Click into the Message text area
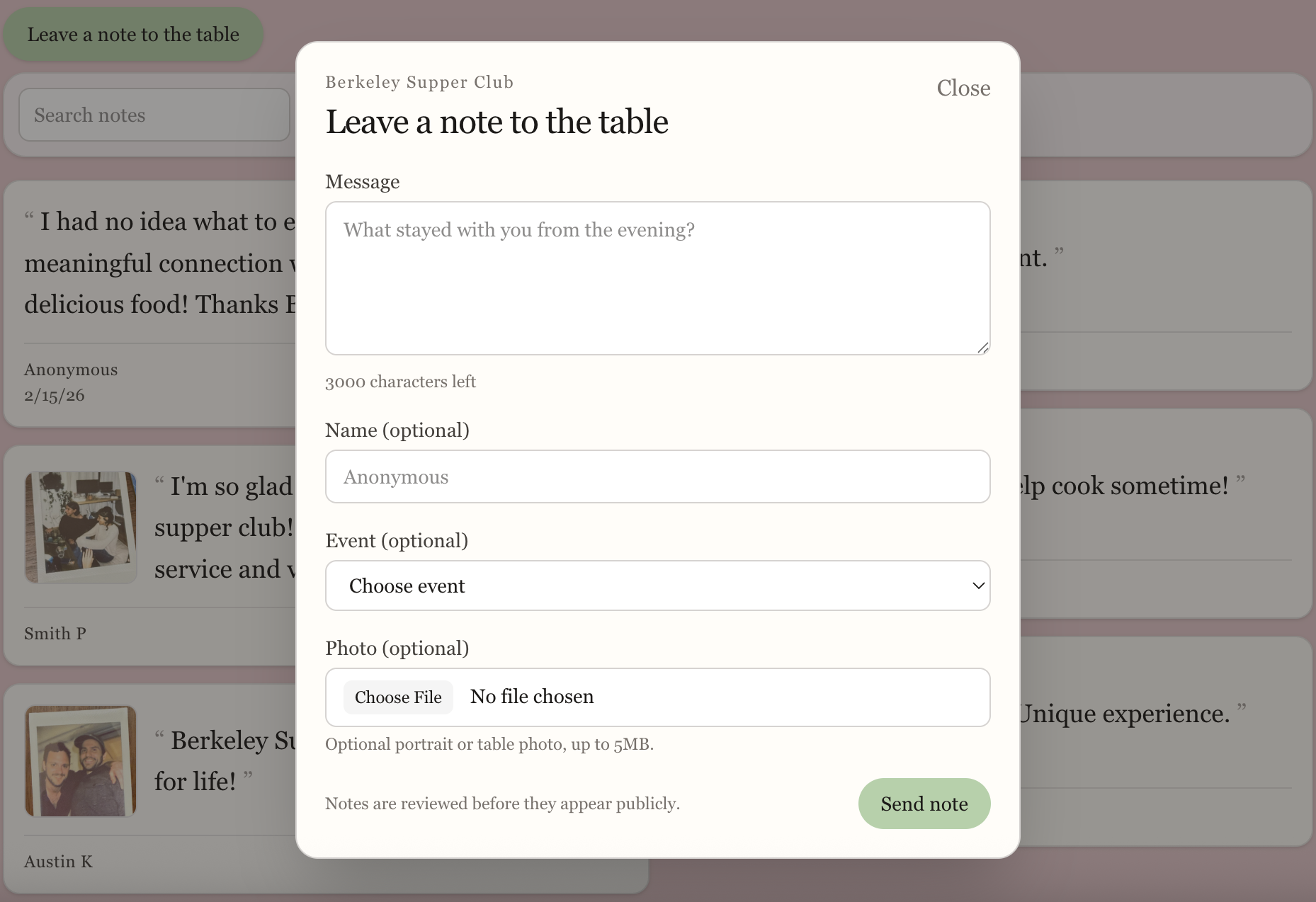Screen dimensions: 1316x902 [x=657, y=278]
